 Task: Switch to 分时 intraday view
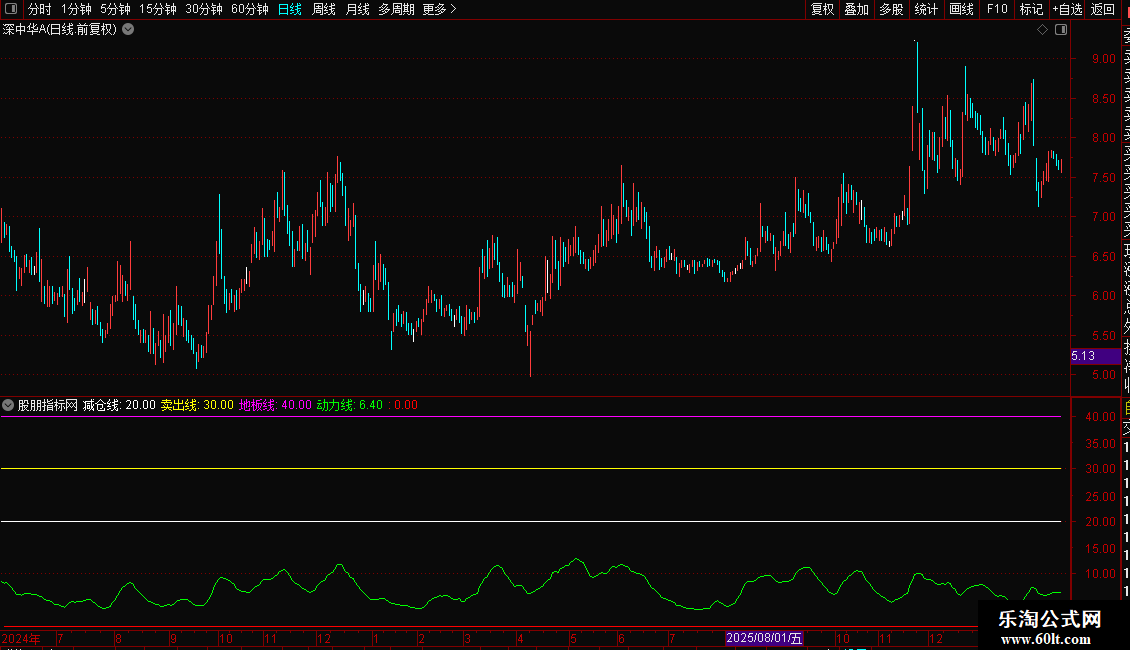pyautogui.click(x=40, y=9)
